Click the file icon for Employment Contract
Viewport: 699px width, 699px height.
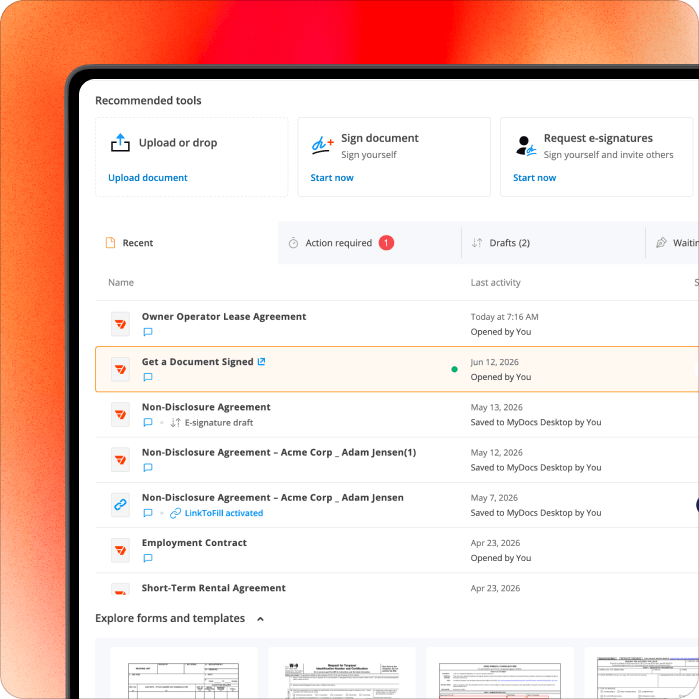[120, 550]
